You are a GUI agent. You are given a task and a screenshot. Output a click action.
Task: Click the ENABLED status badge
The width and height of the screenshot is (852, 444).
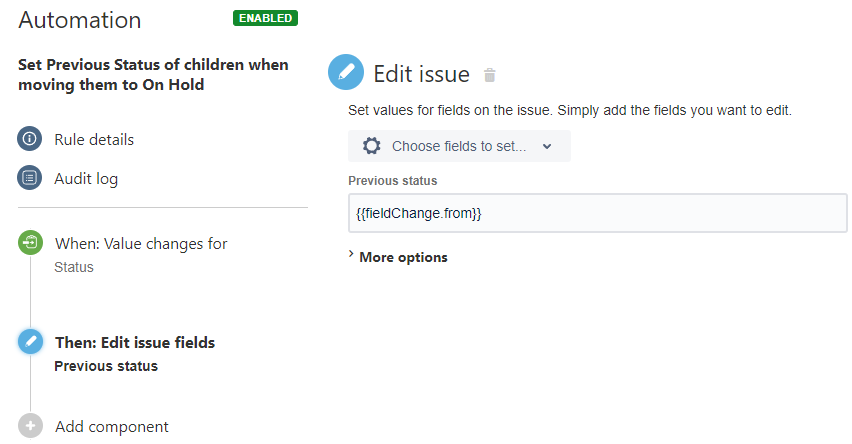[266, 18]
